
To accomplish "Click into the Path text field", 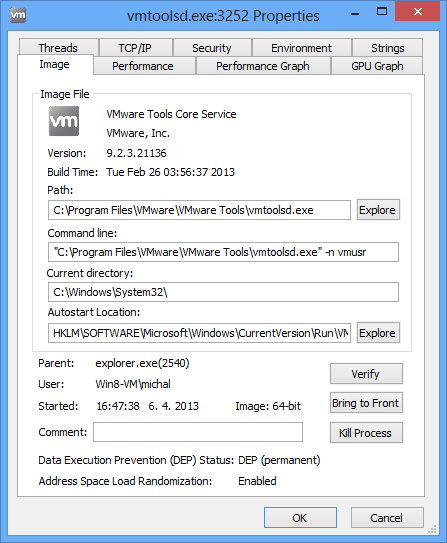I will click(x=199, y=210).
